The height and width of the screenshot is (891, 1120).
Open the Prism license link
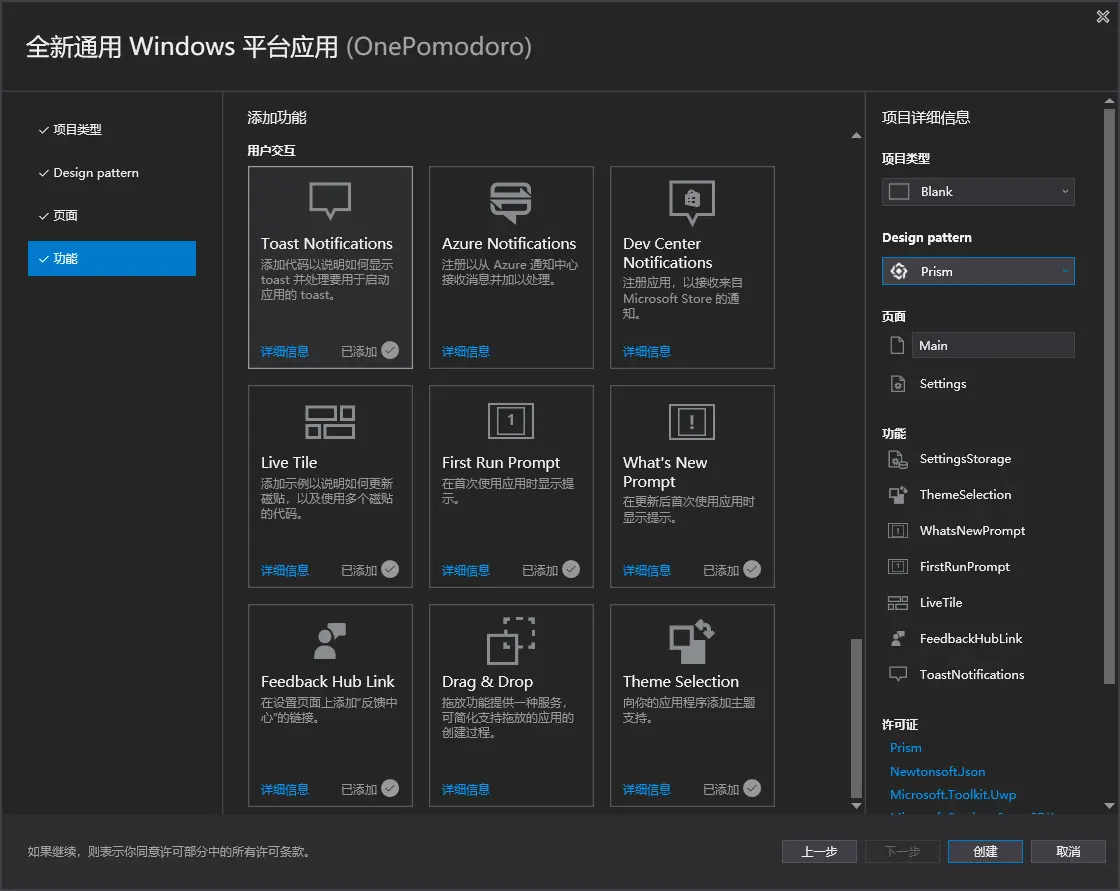coord(906,747)
